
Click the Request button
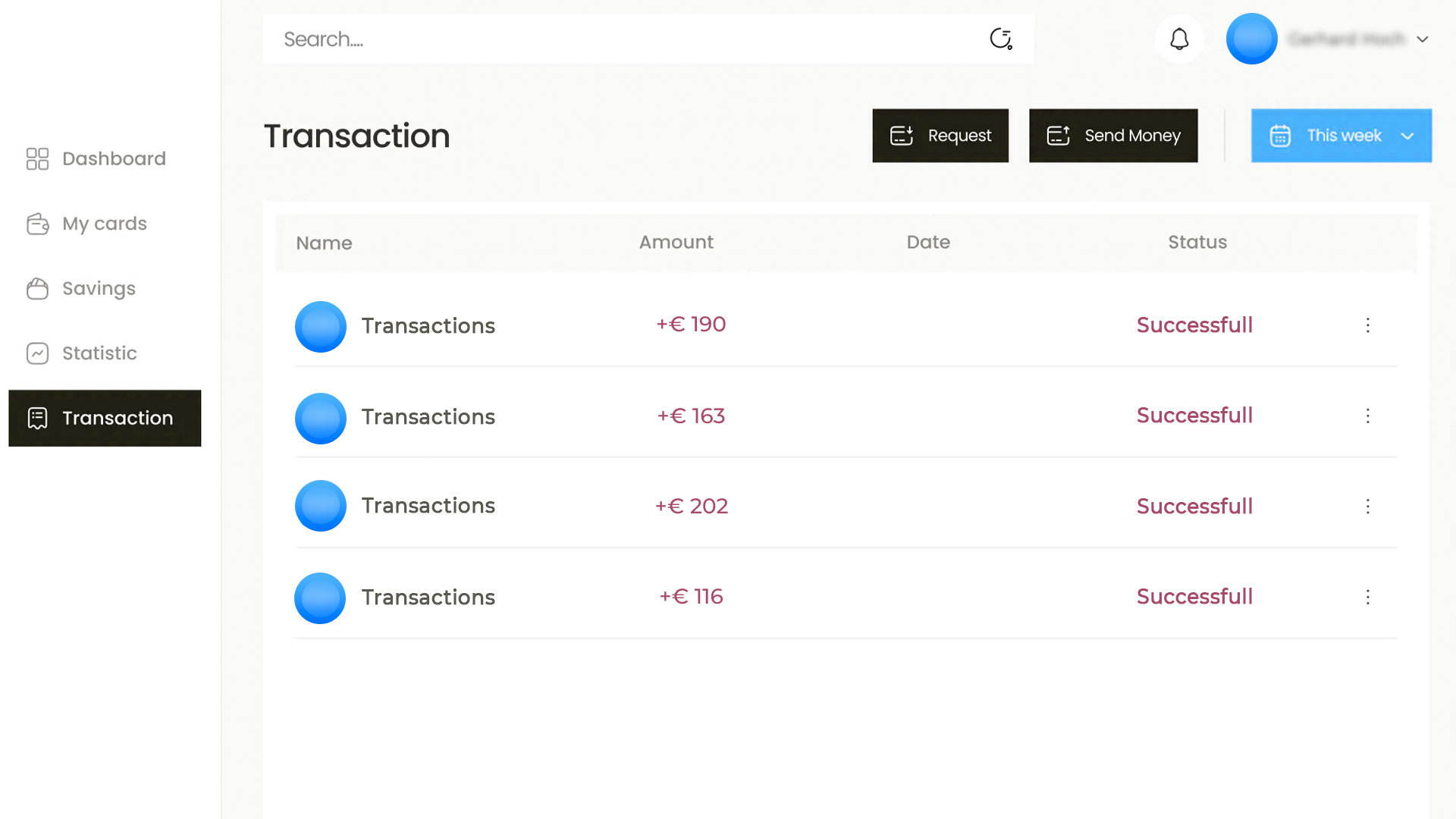pyautogui.click(x=940, y=136)
